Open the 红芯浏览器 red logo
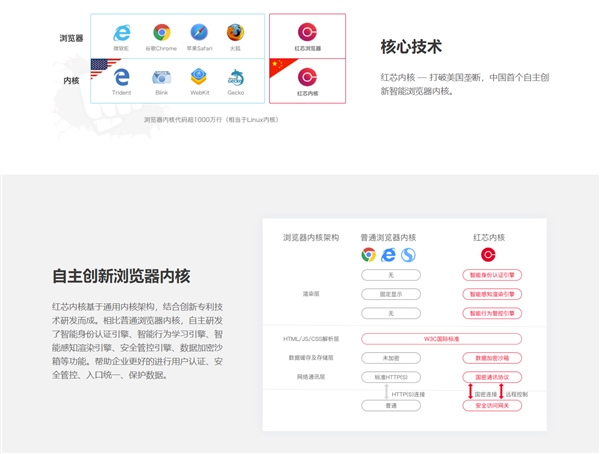The image size is (600, 454). [x=307, y=32]
